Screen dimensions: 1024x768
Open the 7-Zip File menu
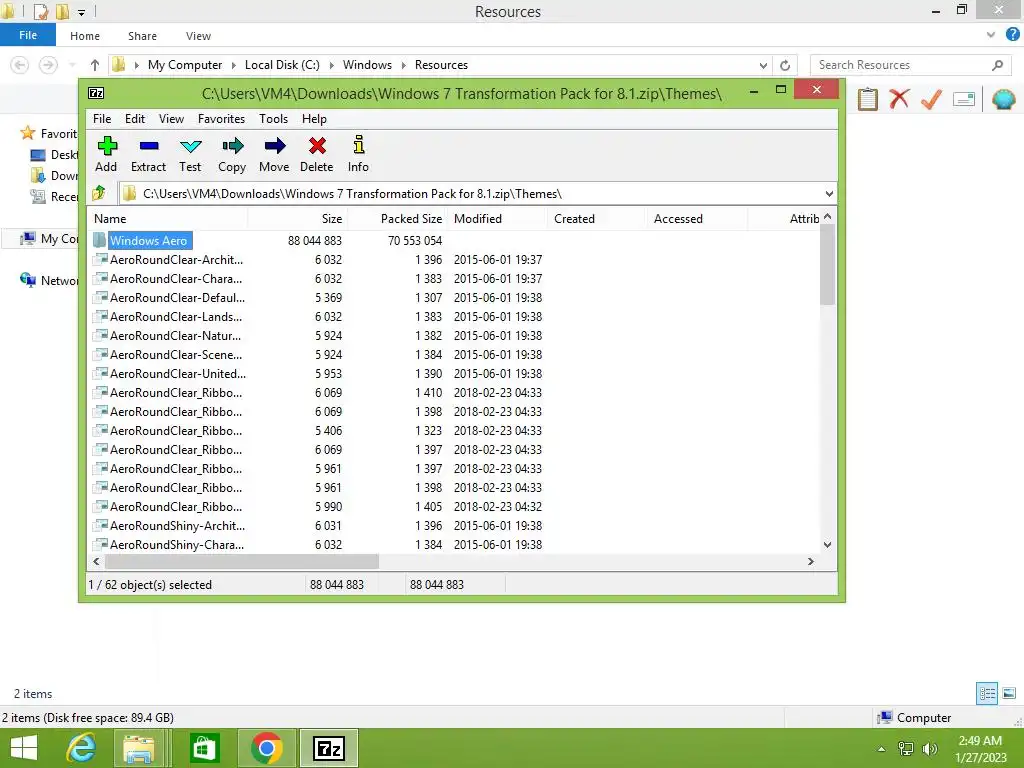[102, 119]
